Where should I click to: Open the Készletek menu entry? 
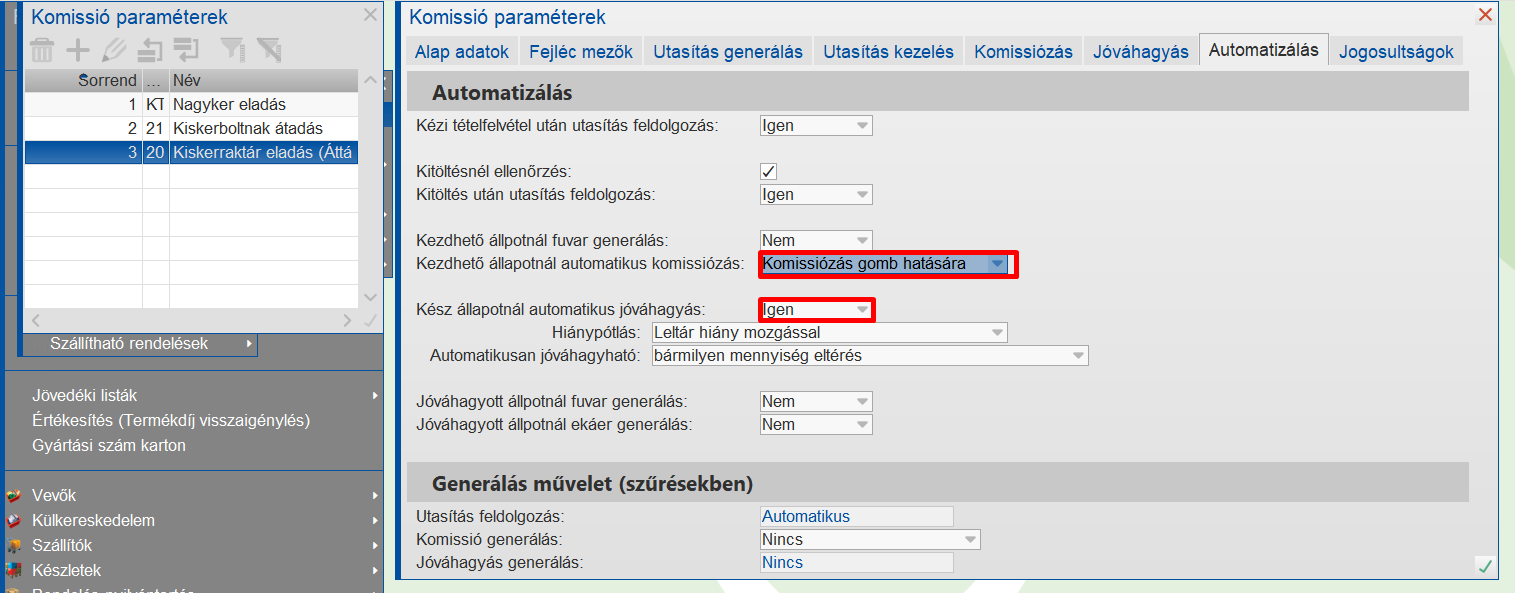(66, 571)
